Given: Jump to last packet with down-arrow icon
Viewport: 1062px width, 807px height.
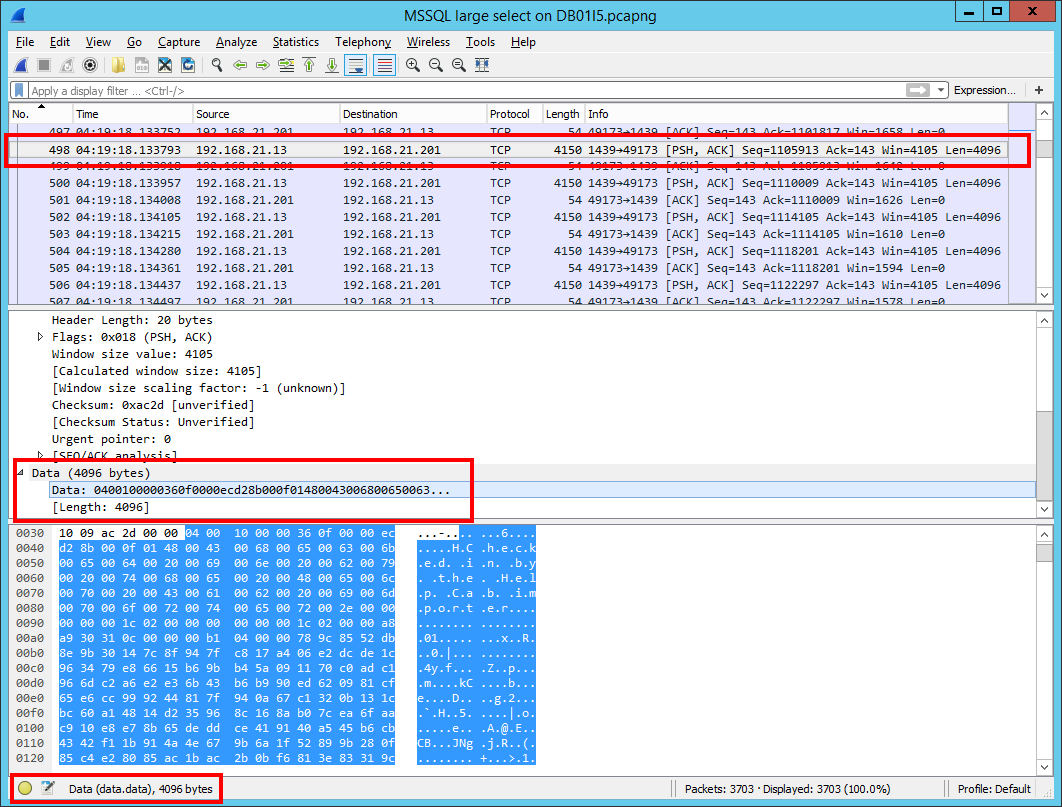Looking at the screenshot, I should point(332,65).
